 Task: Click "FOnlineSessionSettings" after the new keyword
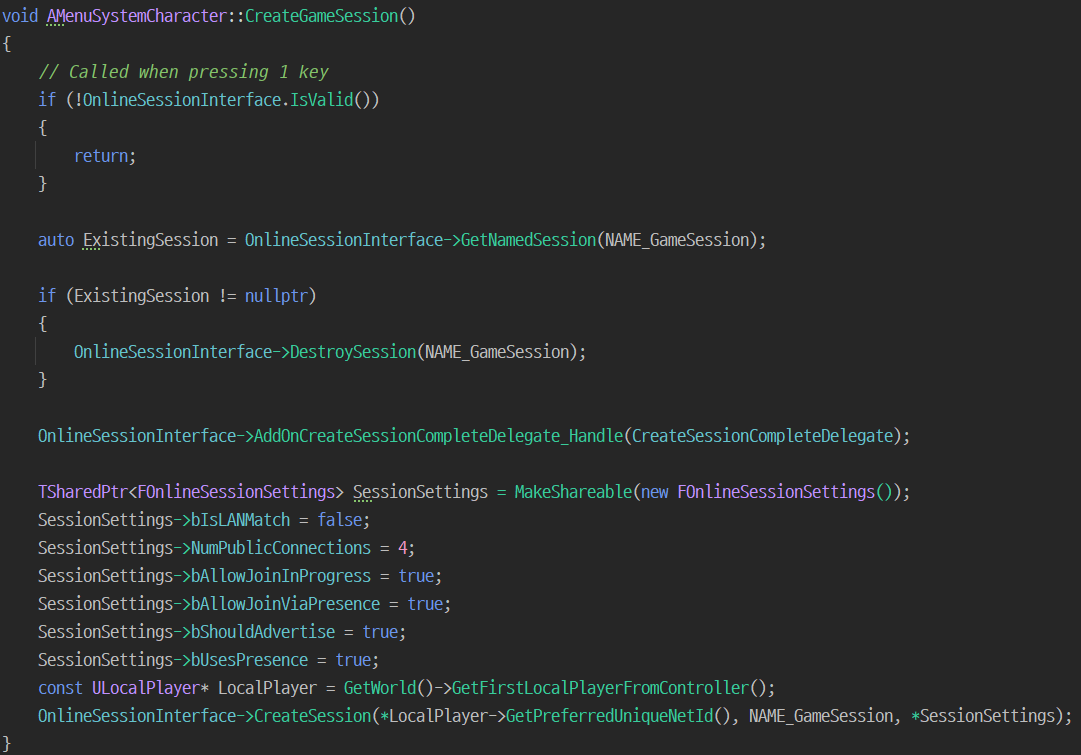point(776,492)
